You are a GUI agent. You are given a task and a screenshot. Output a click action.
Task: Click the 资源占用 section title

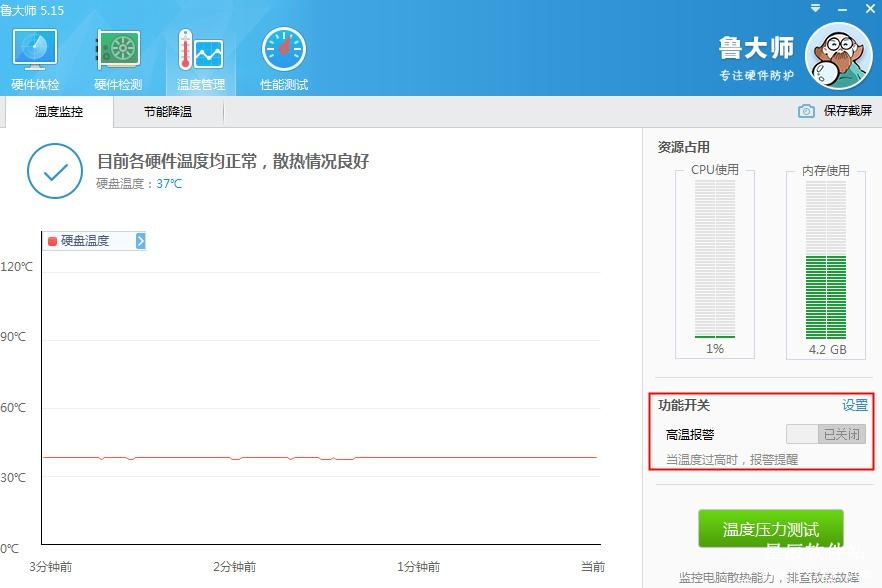click(x=683, y=147)
